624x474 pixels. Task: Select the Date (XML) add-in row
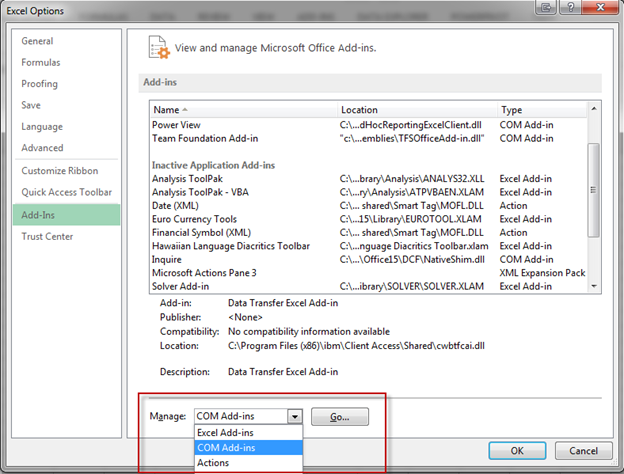(x=369, y=206)
